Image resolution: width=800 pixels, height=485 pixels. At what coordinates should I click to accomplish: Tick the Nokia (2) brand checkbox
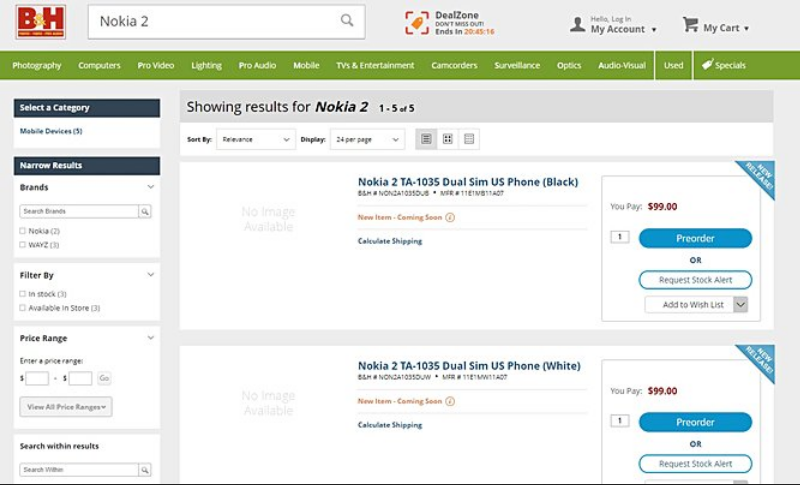tap(22, 231)
